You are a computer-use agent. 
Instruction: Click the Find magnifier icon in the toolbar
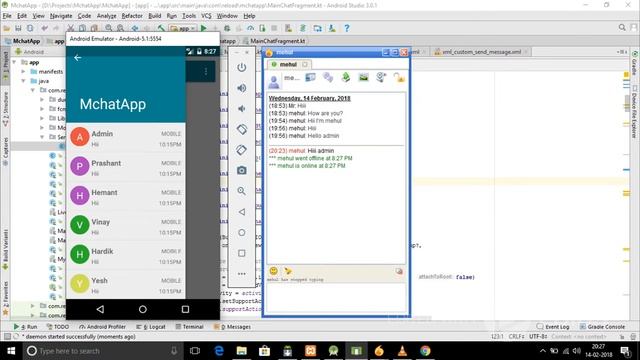click(x=109, y=28)
